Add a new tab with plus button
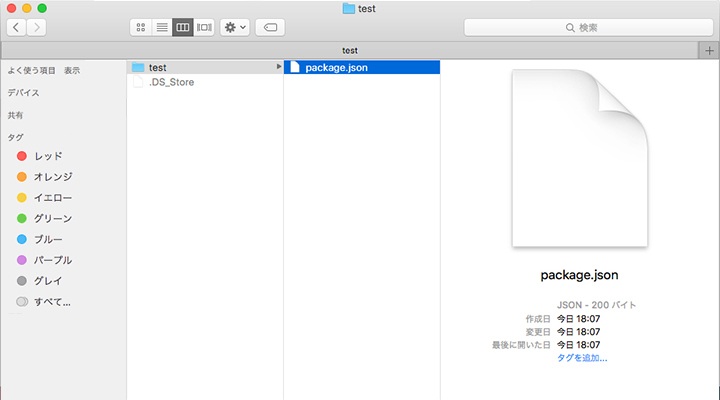Viewport: 720px width, 400px height. pyautogui.click(x=709, y=50)
